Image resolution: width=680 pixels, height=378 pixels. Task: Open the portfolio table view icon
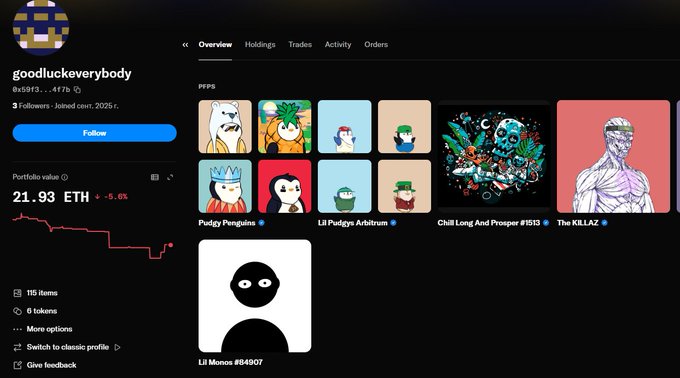point(154,177)
